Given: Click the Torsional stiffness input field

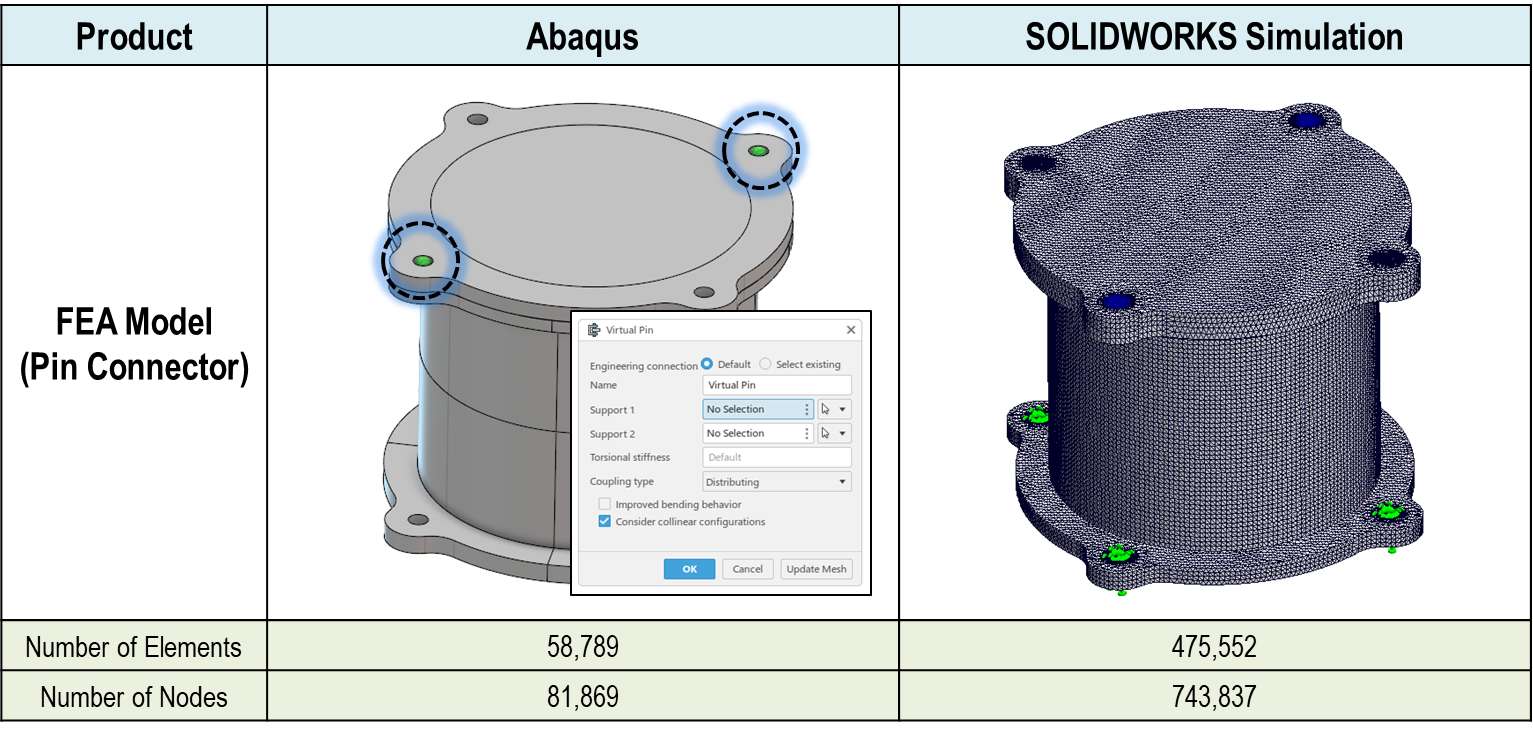Looking at the screenshot, I should point(777,457).
